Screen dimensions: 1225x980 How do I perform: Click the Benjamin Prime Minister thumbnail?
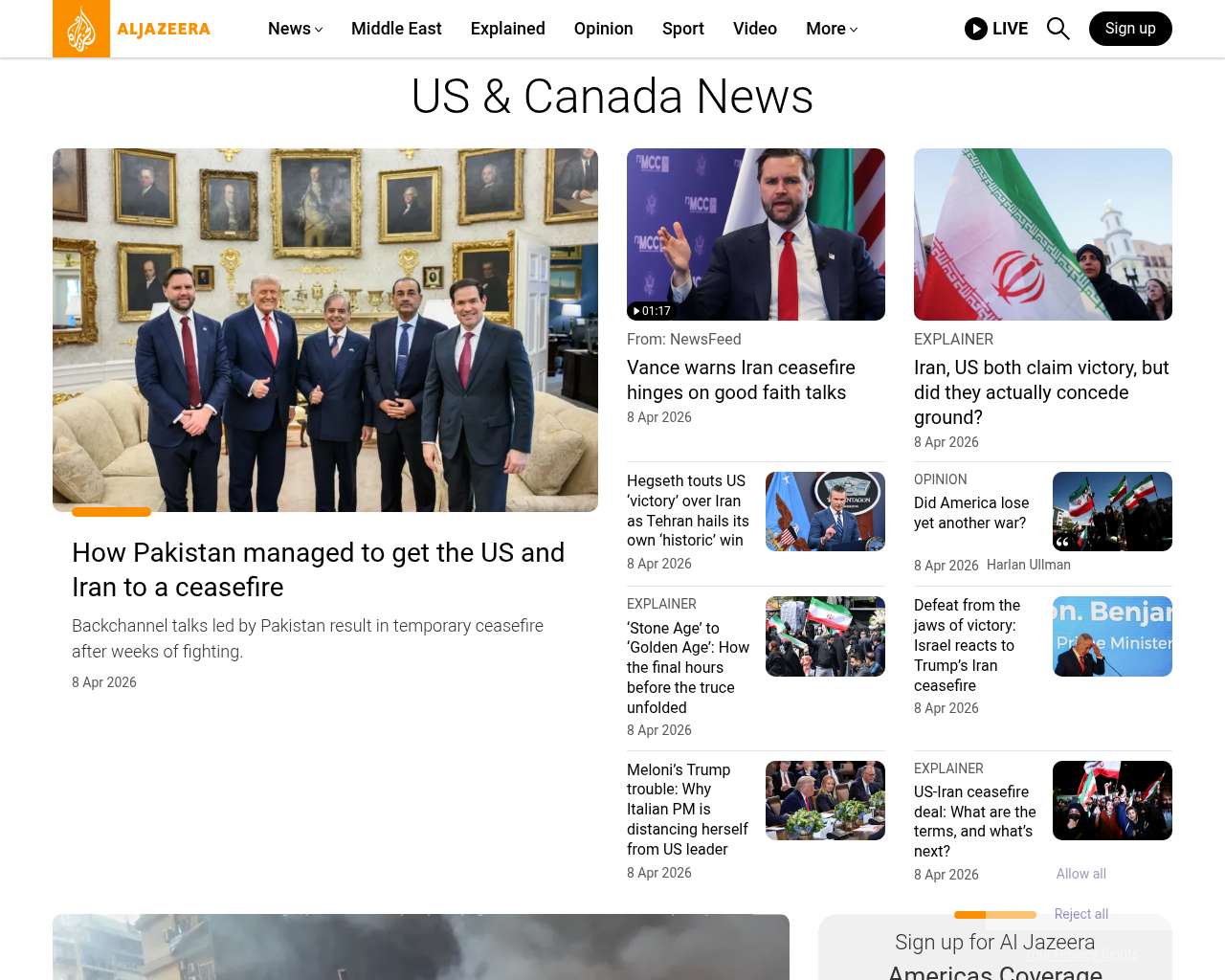pos(1112,636)
